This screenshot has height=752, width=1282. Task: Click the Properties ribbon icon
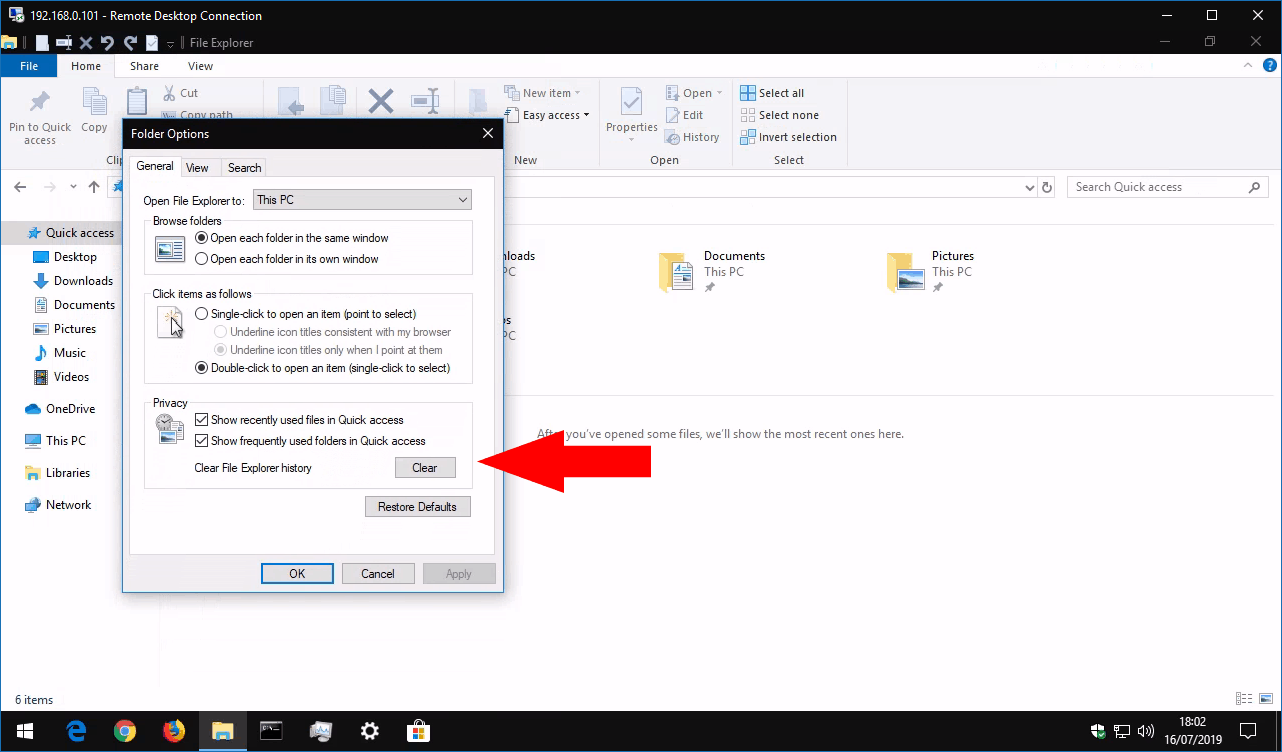point(631,102)
